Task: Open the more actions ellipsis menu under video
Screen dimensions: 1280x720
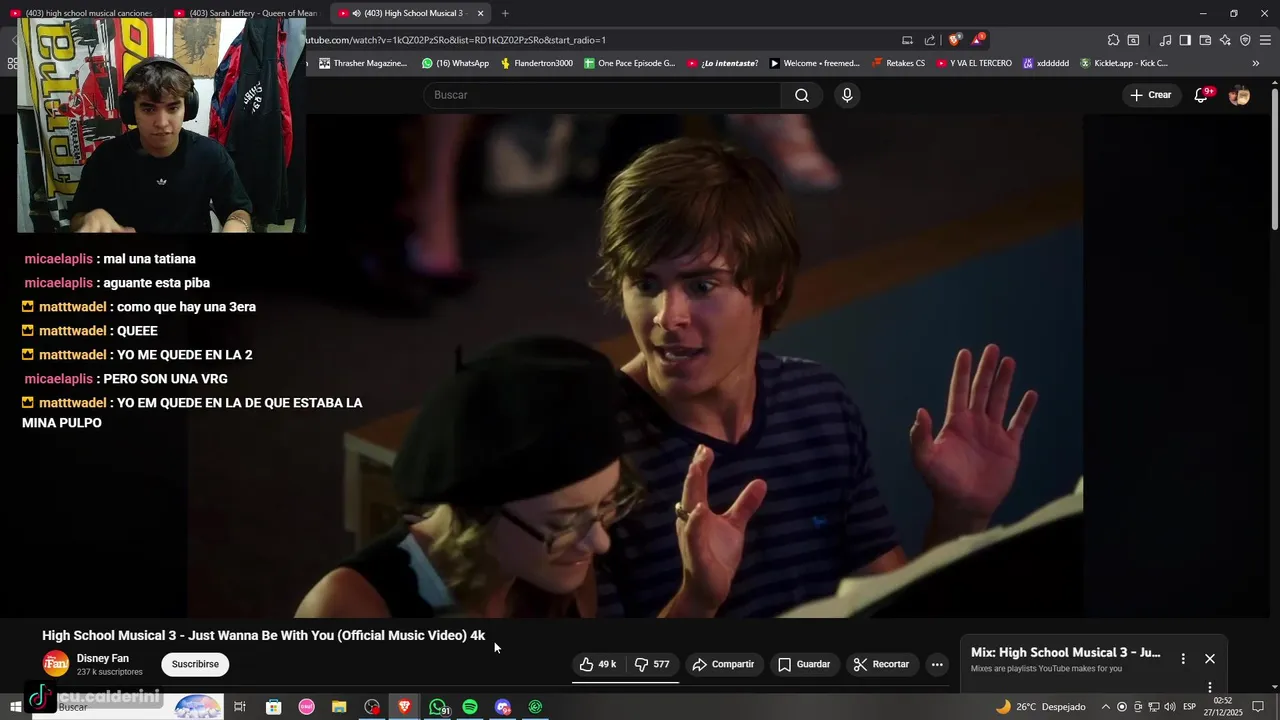Action: pos(937,664)
